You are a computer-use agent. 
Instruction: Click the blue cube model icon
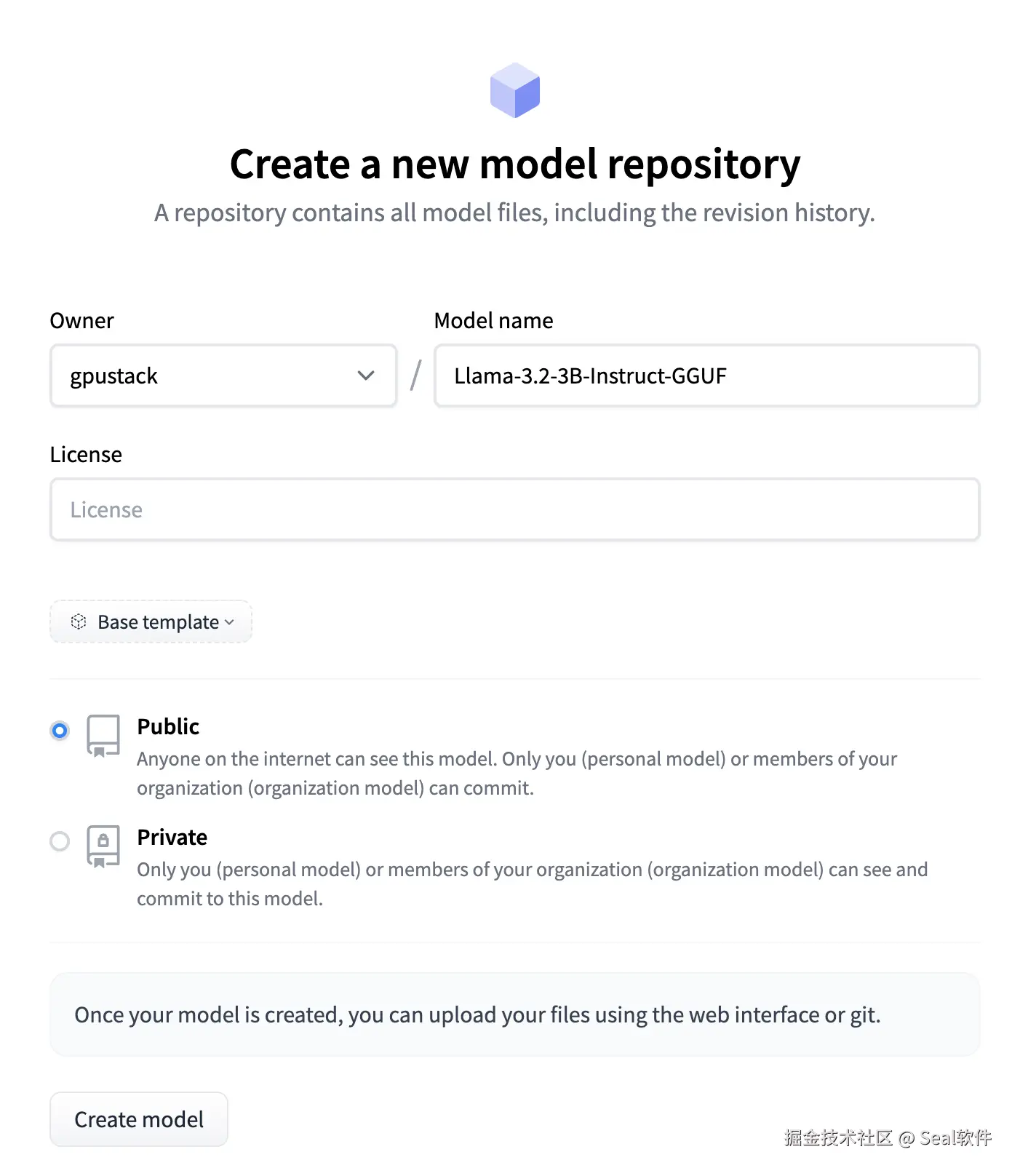coord(514,90)
